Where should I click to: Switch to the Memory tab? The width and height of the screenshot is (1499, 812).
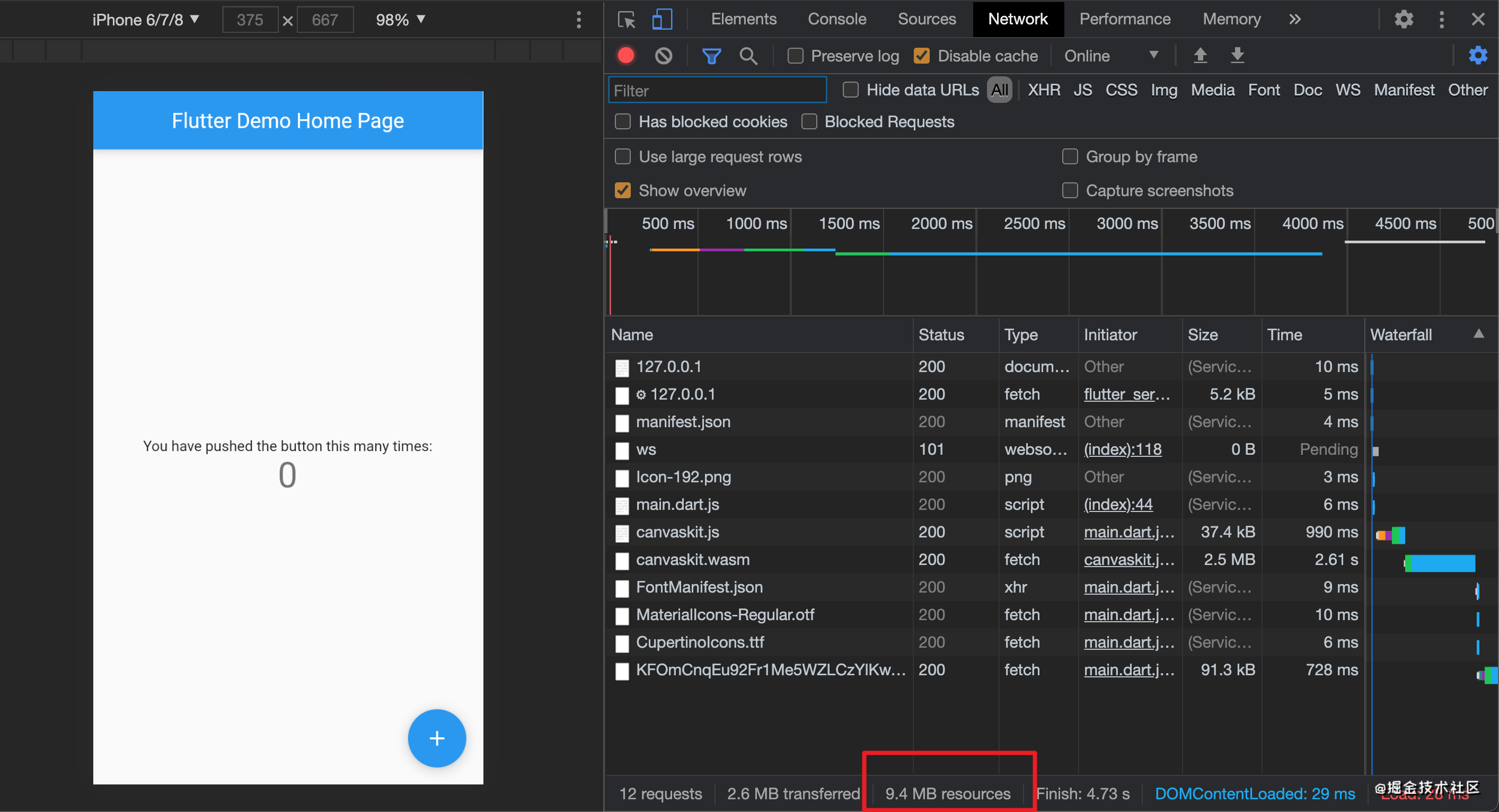(1231, 19)
